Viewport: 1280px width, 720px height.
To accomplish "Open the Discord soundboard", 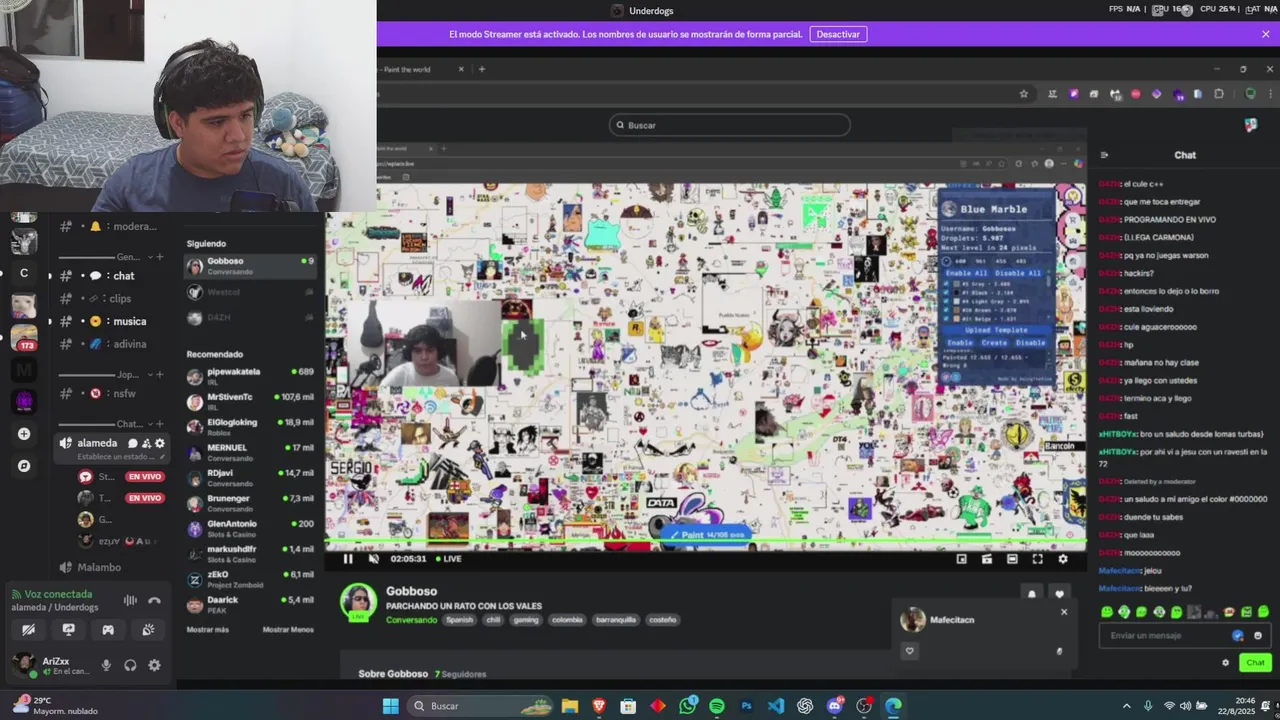I will click(x=148, y=630).
